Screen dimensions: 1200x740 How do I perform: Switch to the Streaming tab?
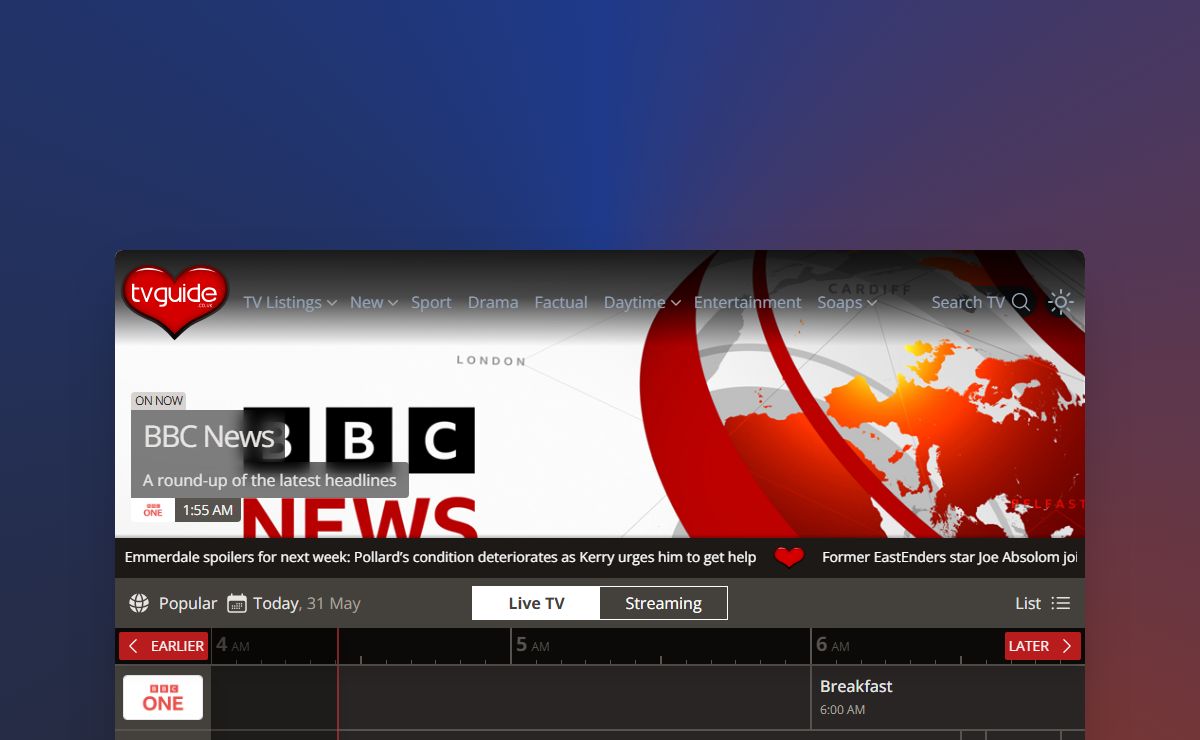pyautogui.click(x=663, y=603)
